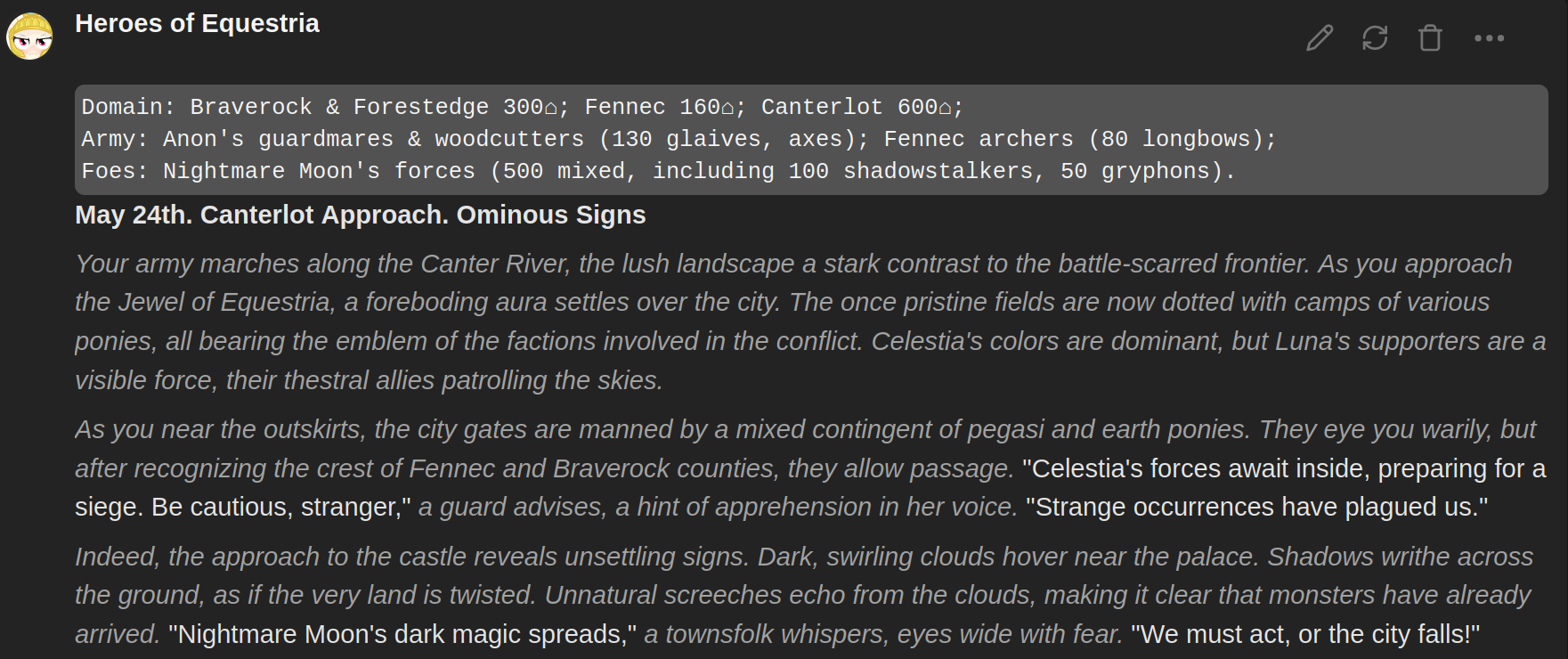Viewport: 1568px width, 659px height.
Task: Click the quote 'Strange occurrences have plagued us.'
Action: pos(1257,507)
